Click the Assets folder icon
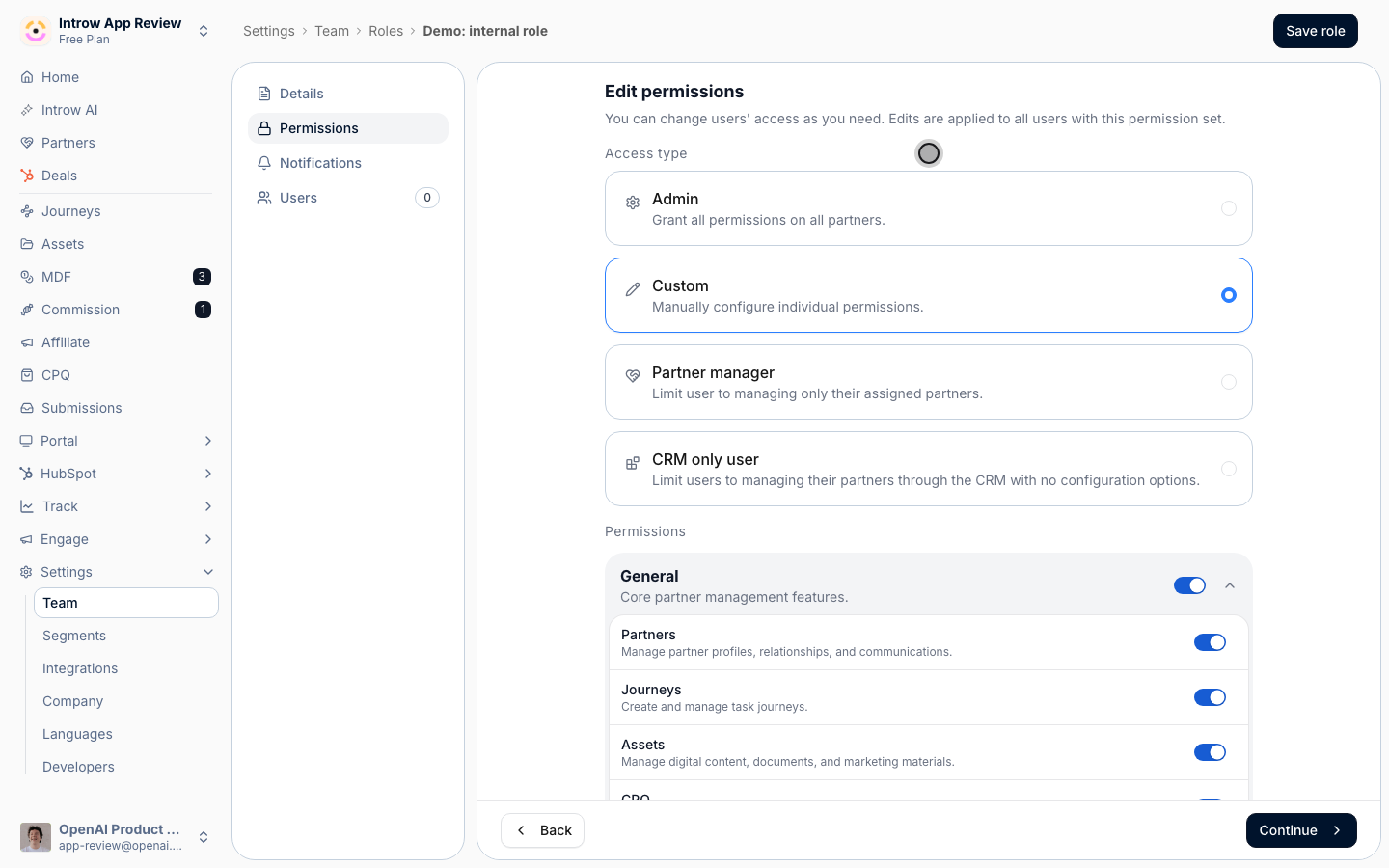This screenshot has width=1389, height=868. [27, 244]
